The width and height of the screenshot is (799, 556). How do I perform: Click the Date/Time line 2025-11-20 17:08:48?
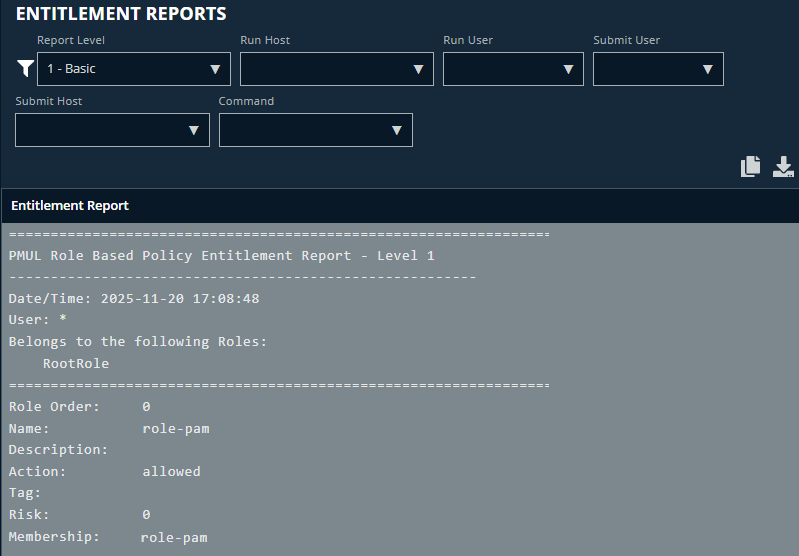[x=134, y=298]
